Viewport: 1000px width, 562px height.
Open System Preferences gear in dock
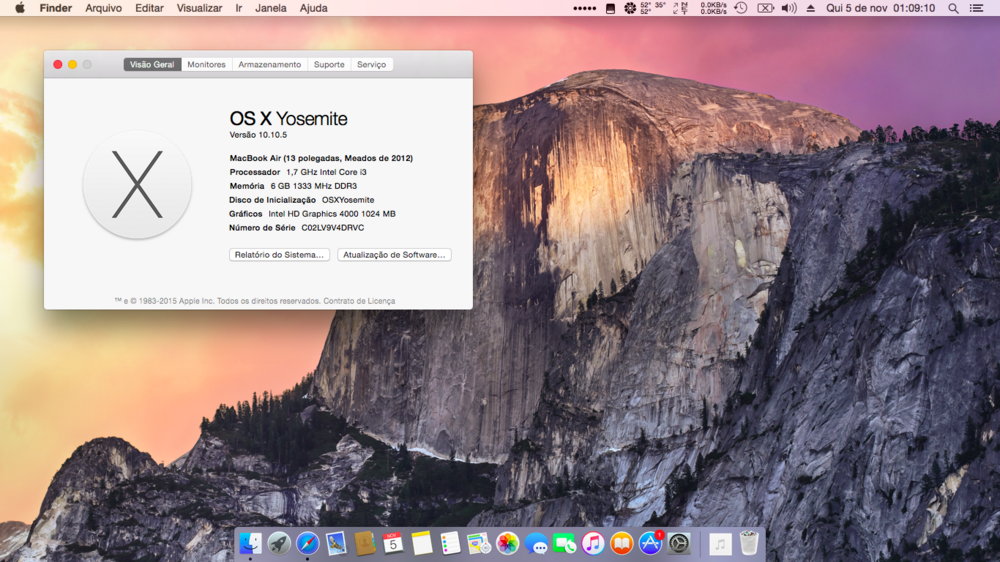[680, 543]
